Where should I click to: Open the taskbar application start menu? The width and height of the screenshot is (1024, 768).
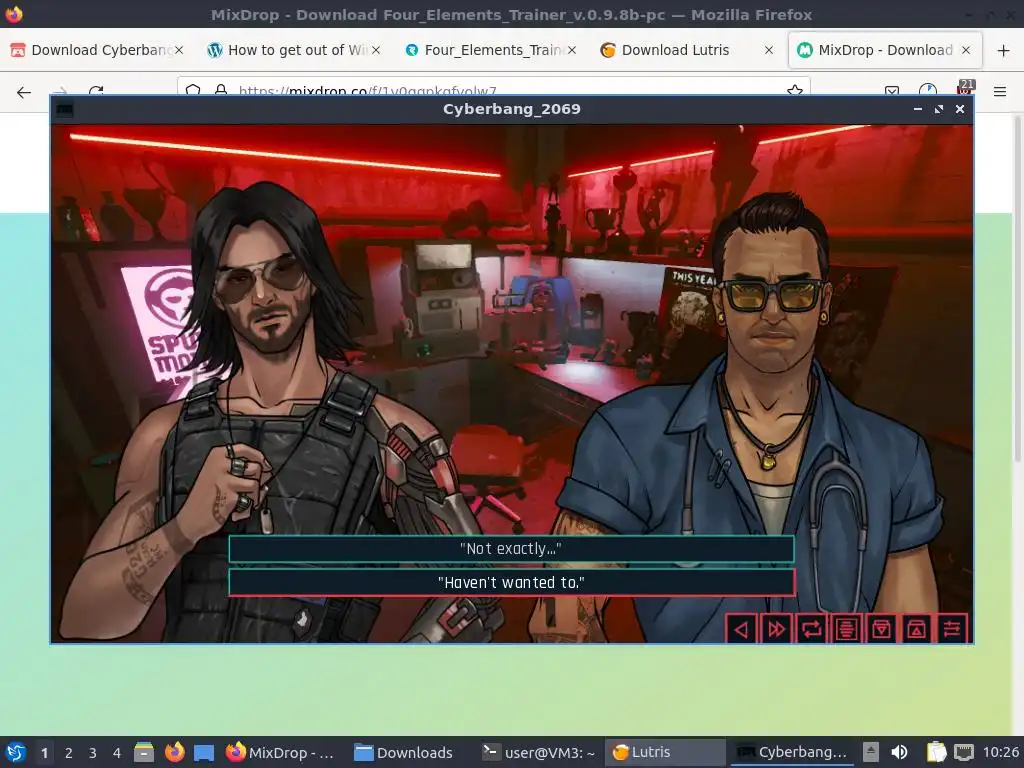click(x=15, y=752)
